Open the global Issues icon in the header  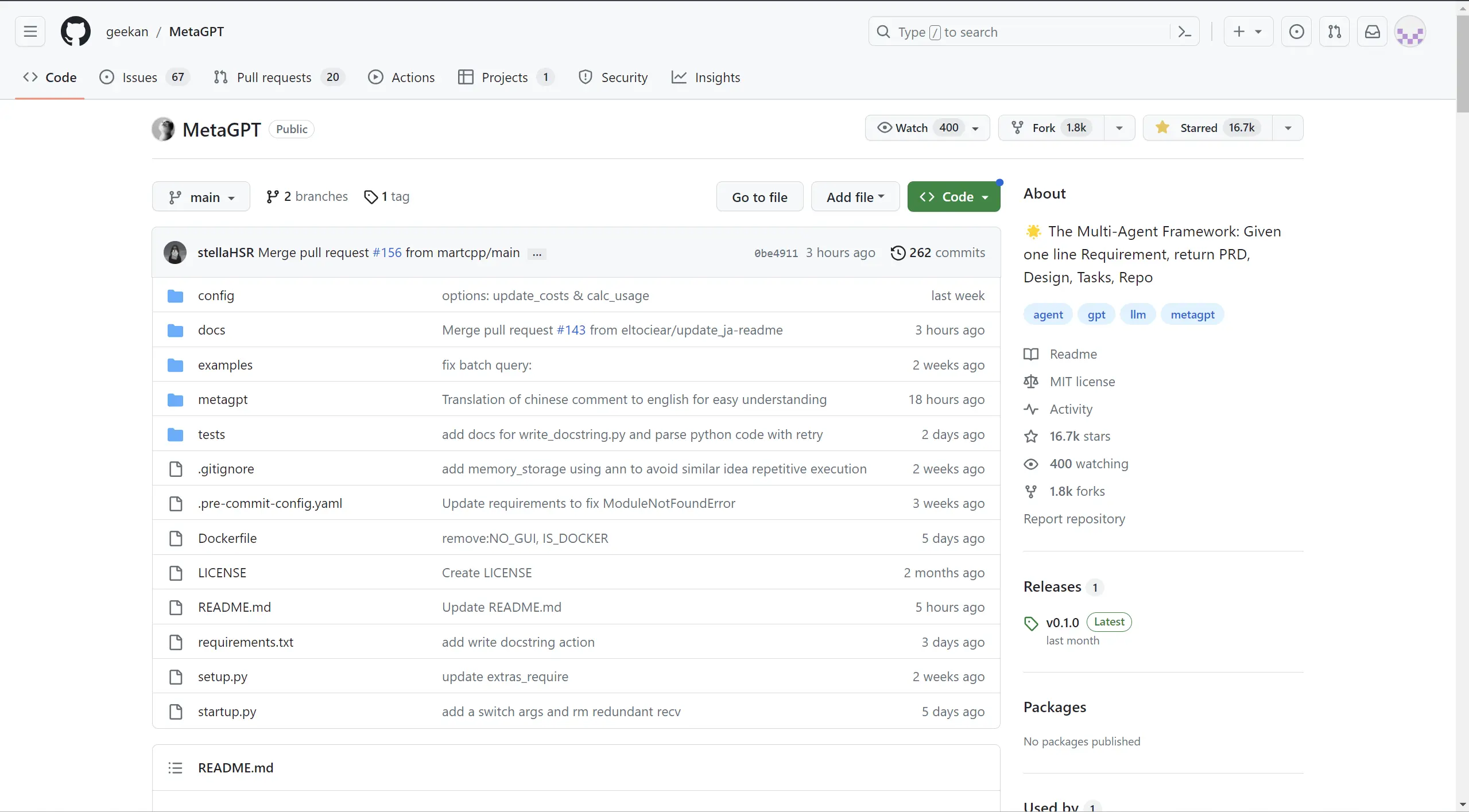1296,32
